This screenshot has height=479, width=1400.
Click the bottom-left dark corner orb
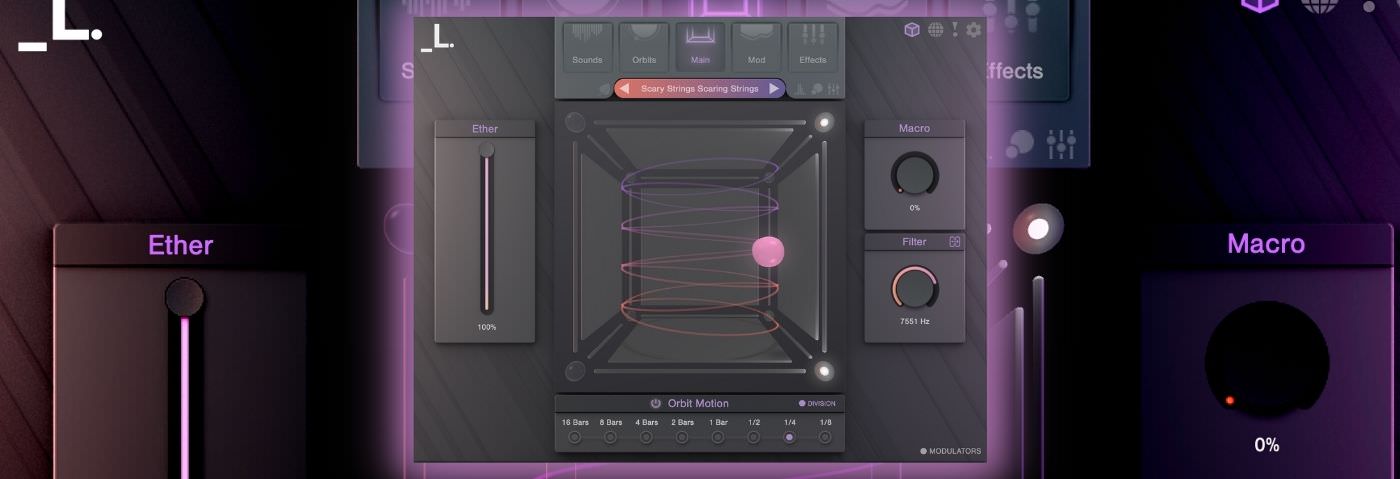pyautogui.click(x=575, y=371)
